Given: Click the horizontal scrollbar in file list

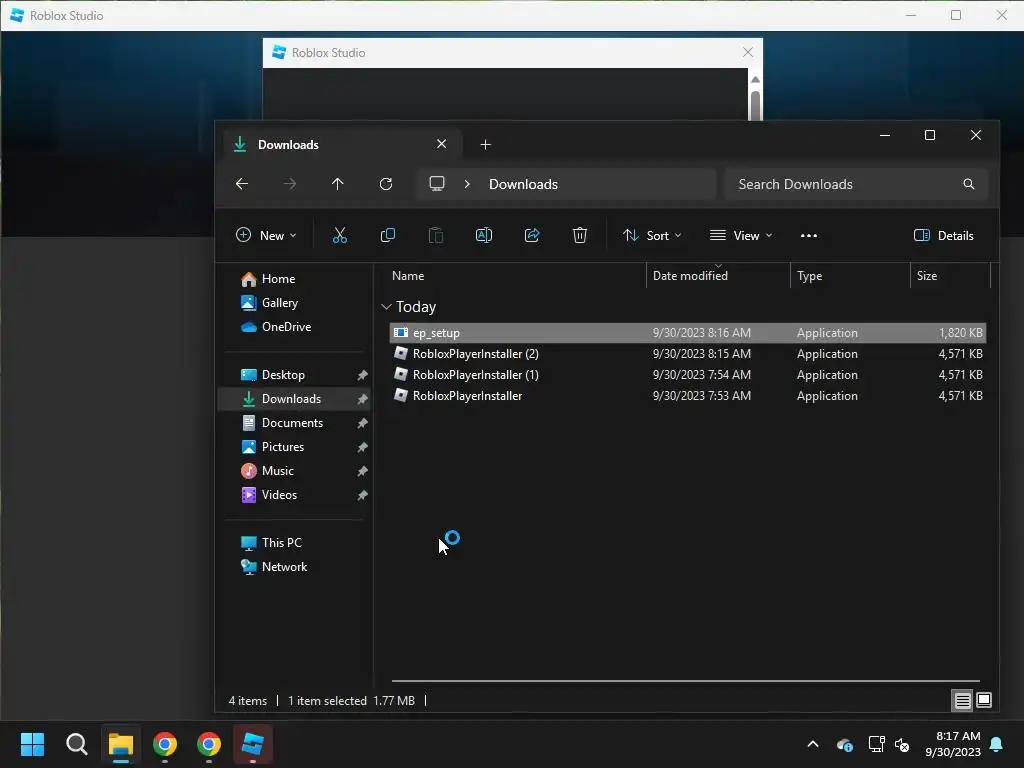Looking at the screenshot, I should [686, 680].
